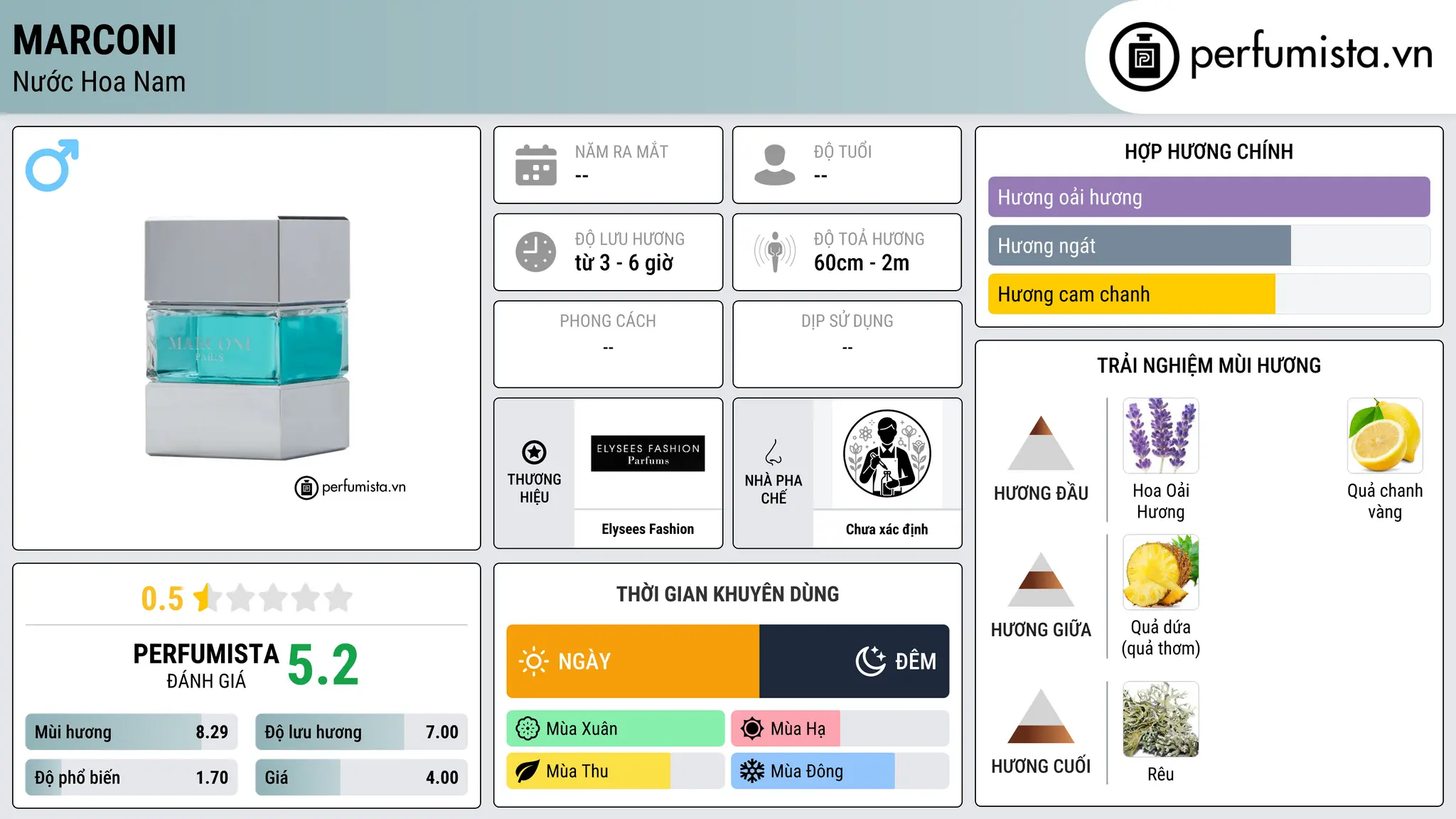
Task: Click the calendar icon beside Năm ra mắt
Action: (x=536, y=165)
